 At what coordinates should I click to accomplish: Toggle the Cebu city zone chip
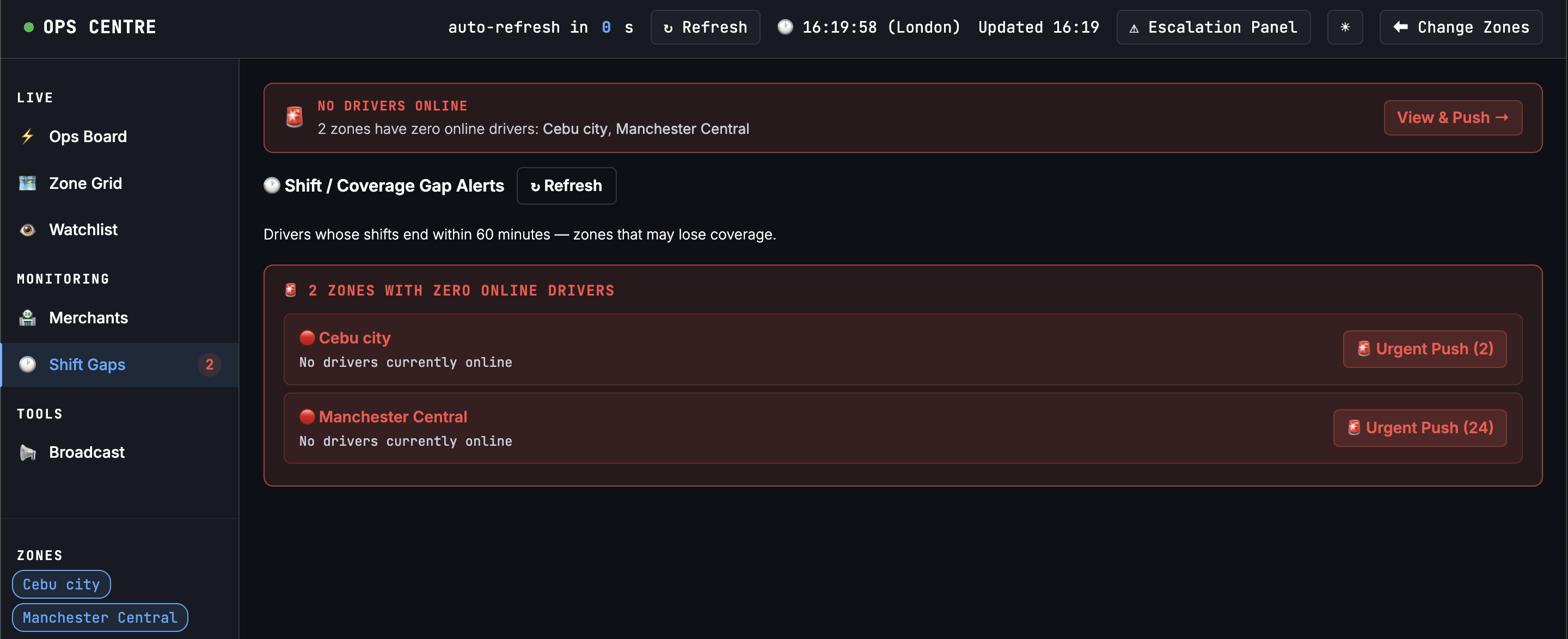tap(62, 584)
